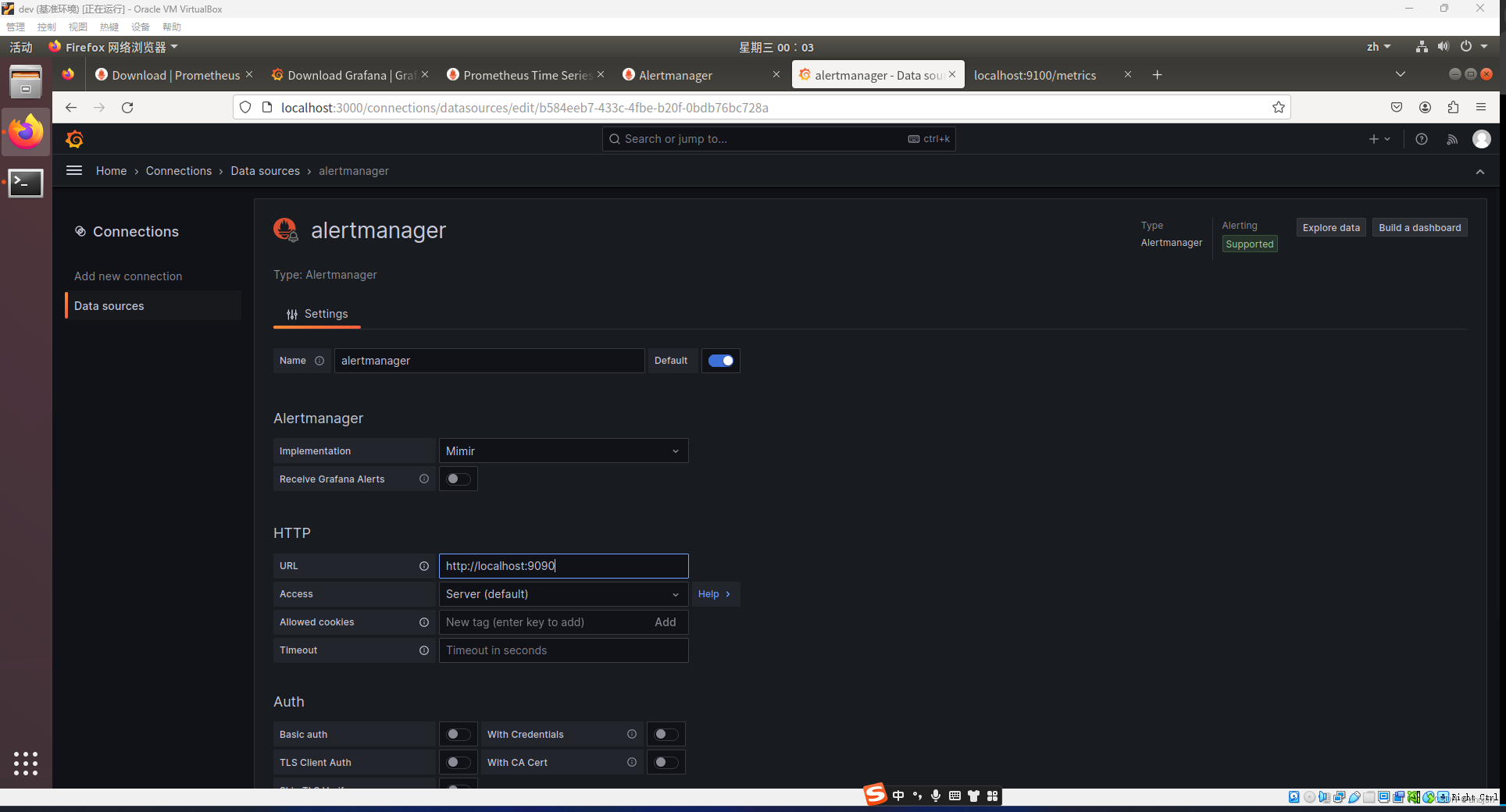Click the Allowed cookies info icon
Screen dimensions: 1506x812
click(424, 622)
